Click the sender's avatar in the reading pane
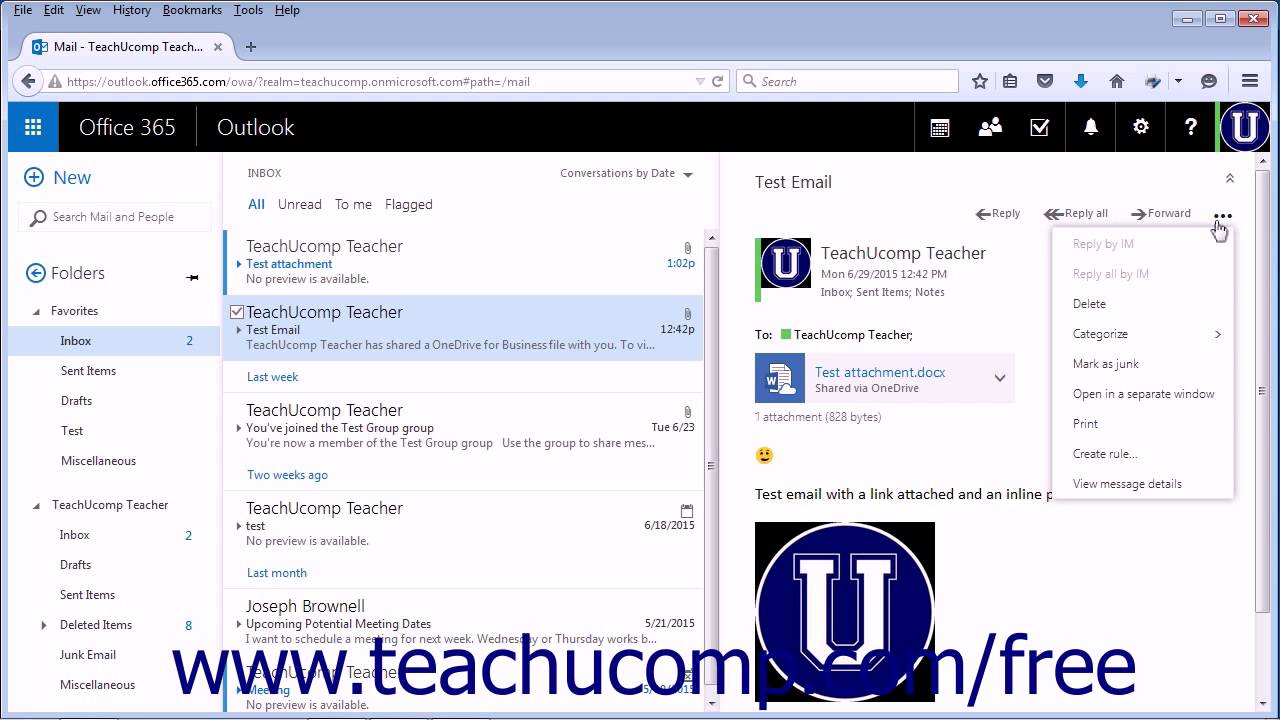 [x=785, y=263]
